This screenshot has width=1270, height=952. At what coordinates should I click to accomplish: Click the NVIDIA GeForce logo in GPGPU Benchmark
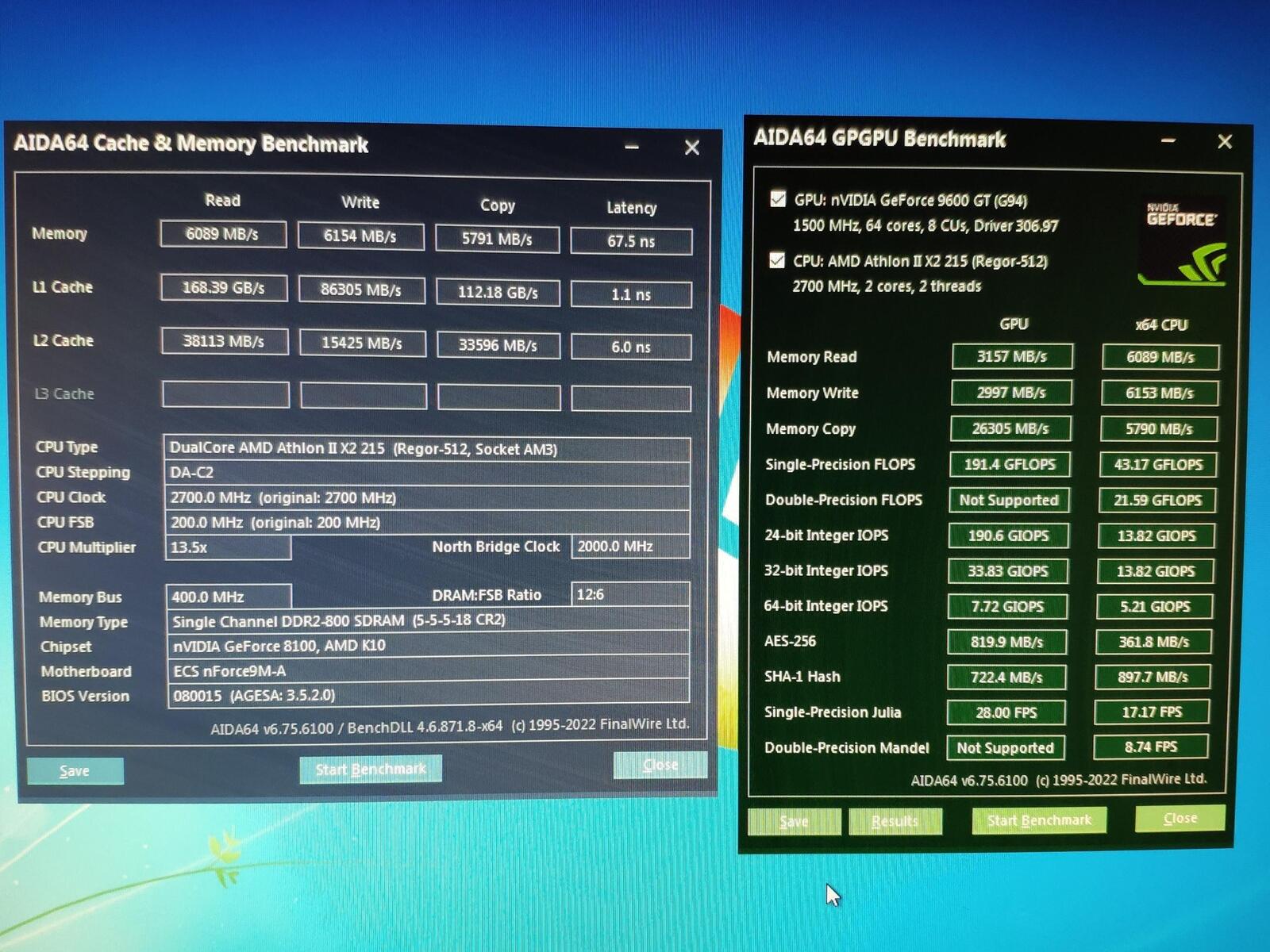pyautogui.click(x=1182, y=241)
